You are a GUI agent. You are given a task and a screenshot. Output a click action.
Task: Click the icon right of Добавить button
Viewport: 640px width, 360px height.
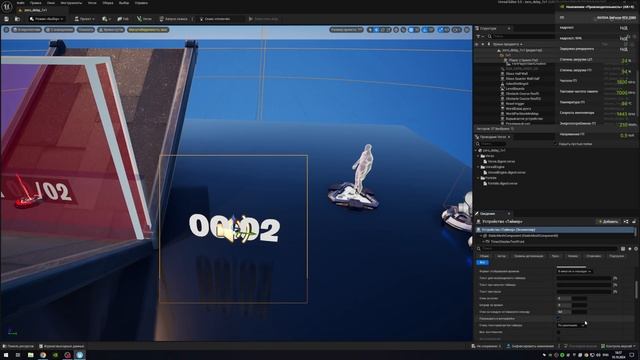[x=626, y=222]
